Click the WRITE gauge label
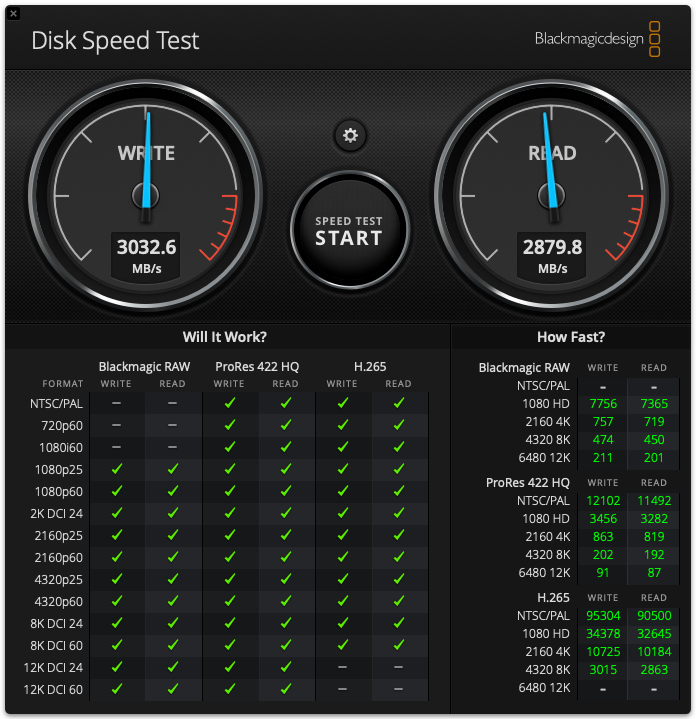Screen dimensions: 696x719 click(x=146, y=153)
